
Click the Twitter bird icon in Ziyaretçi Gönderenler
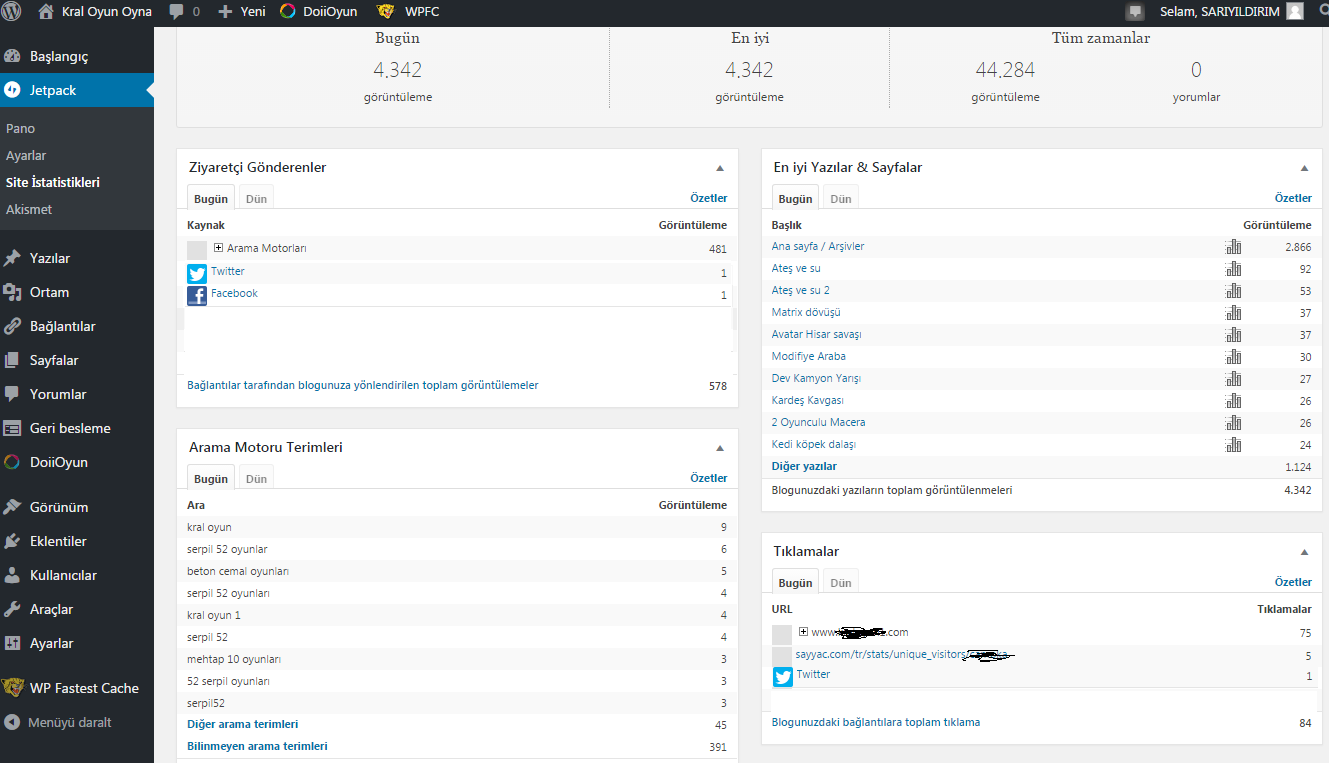coord(197,273)
